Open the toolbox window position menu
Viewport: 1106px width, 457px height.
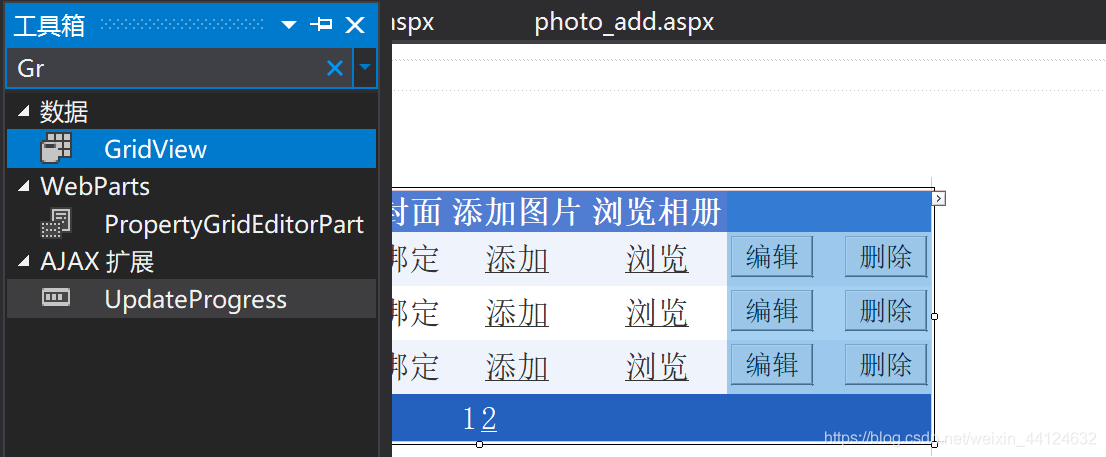(289, 25)
